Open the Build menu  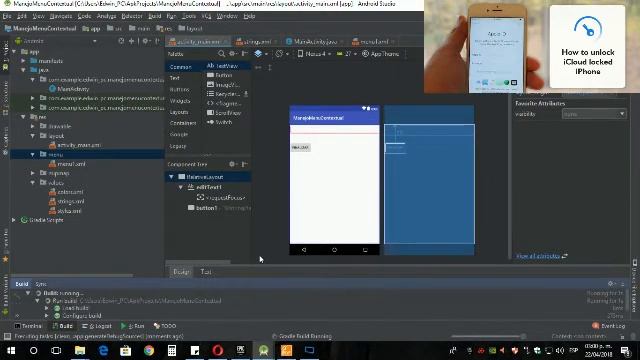tap(155, 16)
